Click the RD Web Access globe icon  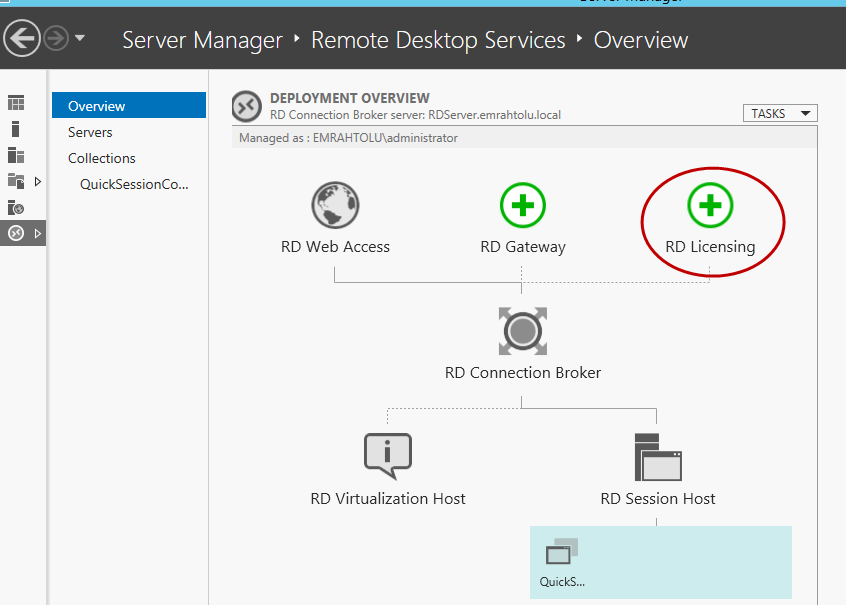click(x=335, y=205)
